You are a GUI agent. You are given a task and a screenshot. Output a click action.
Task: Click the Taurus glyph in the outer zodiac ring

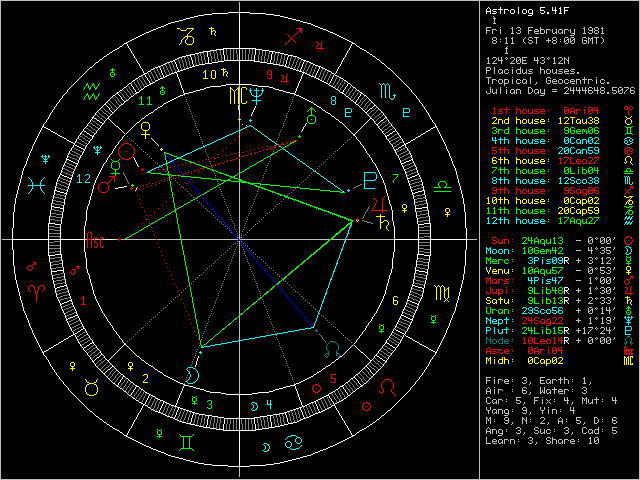(x=91, y=387)
